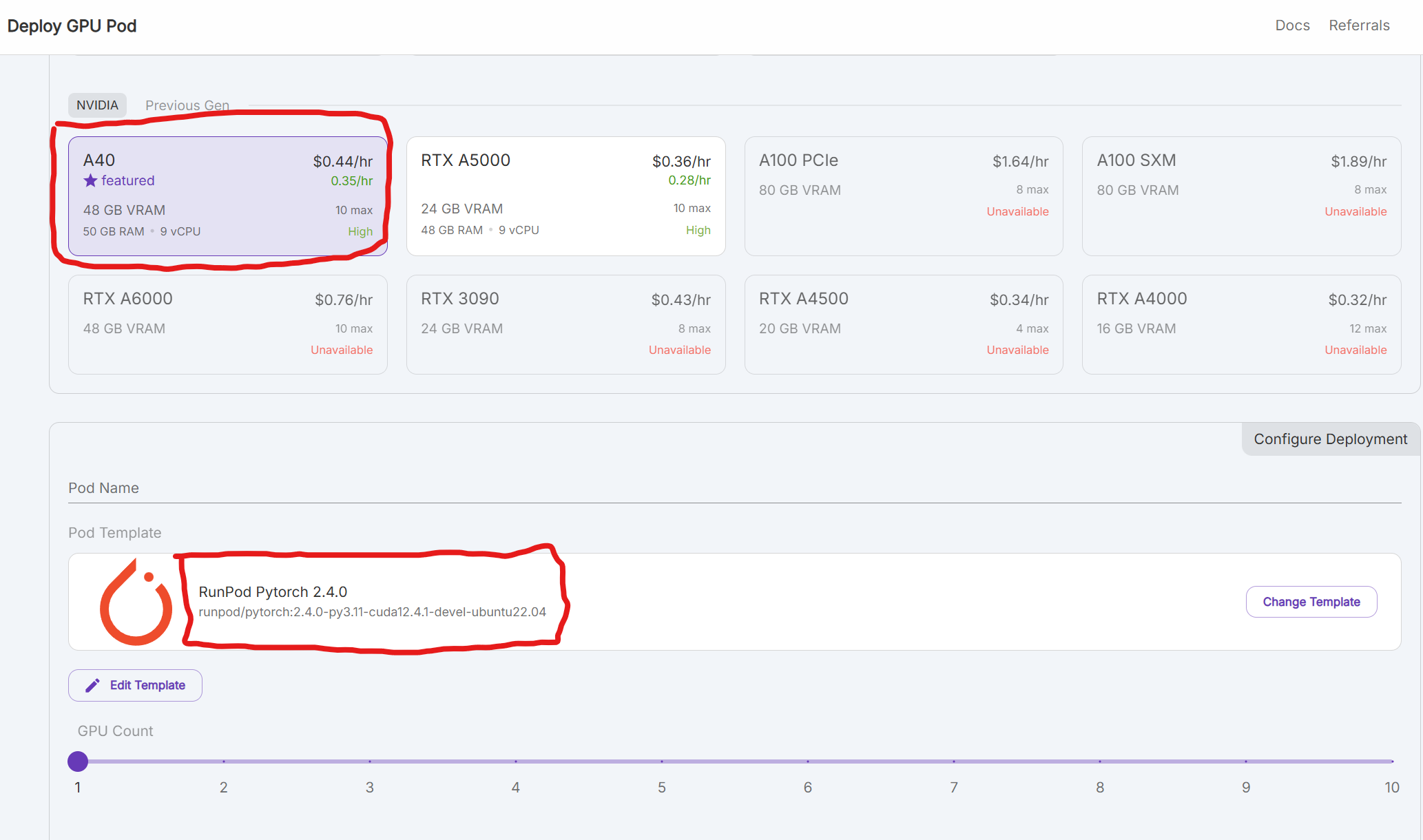Viewport: 1423px width, 840px height.
Task: Click the Pod Name input field
Action: [x=734, y=488]
